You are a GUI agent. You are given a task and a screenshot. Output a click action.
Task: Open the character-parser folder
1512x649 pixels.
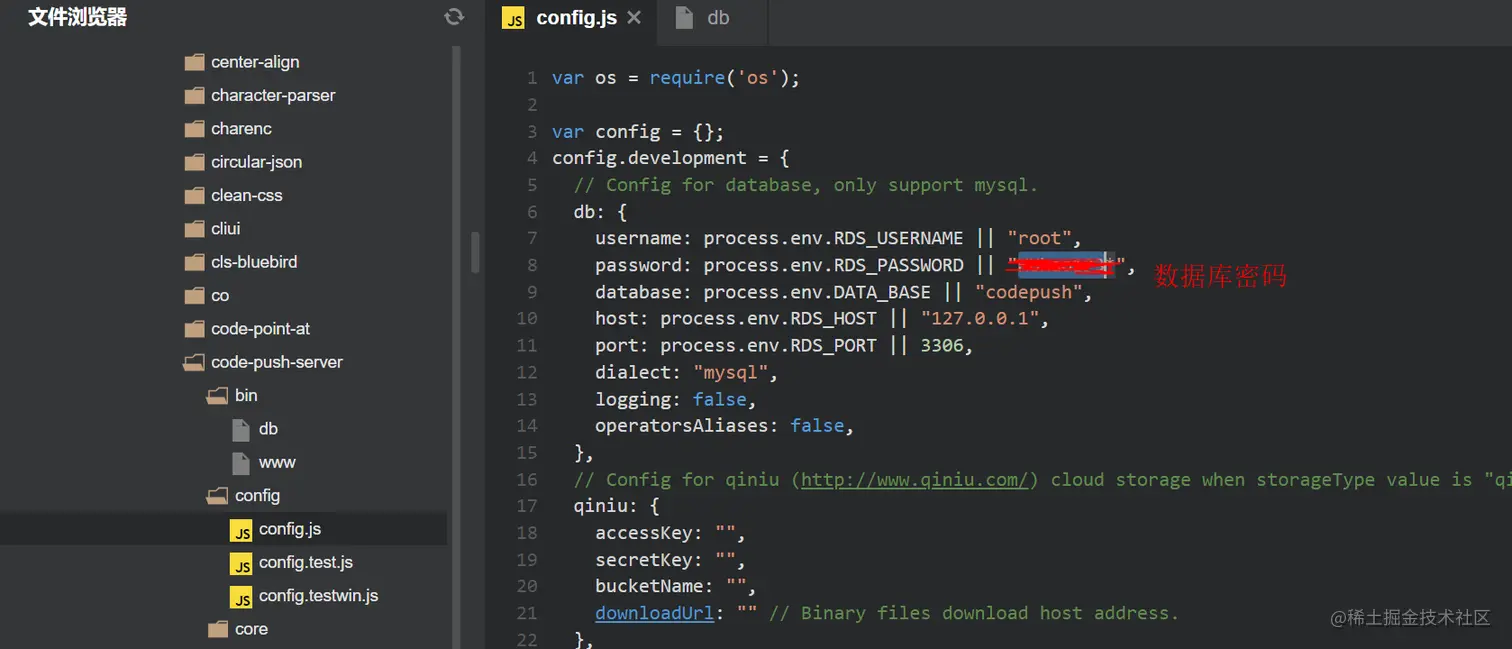pyautogui.click(x=273, y=96)
